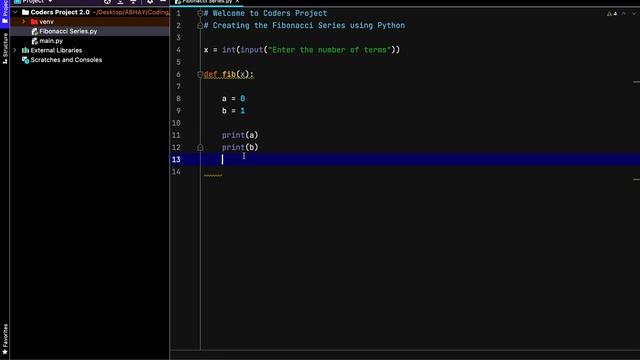The height and width of the screenshot is (360, 640).
Task: Click the Python file icon beside Fibonacci Series.py
Action: (x=35, y=31)
